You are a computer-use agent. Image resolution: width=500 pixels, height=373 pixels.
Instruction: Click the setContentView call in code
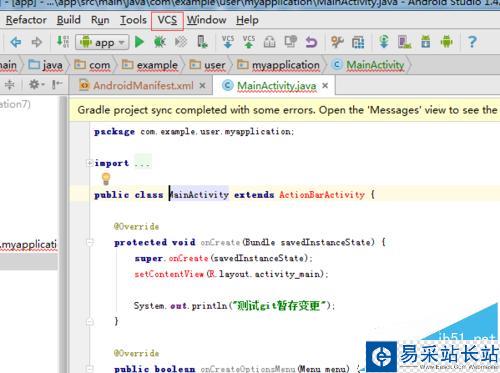click(x=169, y=274)
